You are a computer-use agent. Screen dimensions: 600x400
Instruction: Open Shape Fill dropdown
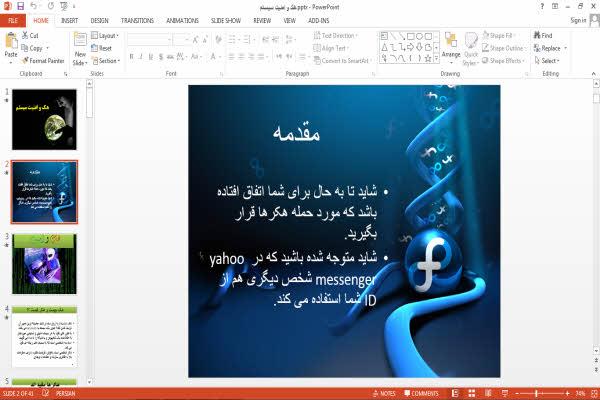[x=498, y=36]
